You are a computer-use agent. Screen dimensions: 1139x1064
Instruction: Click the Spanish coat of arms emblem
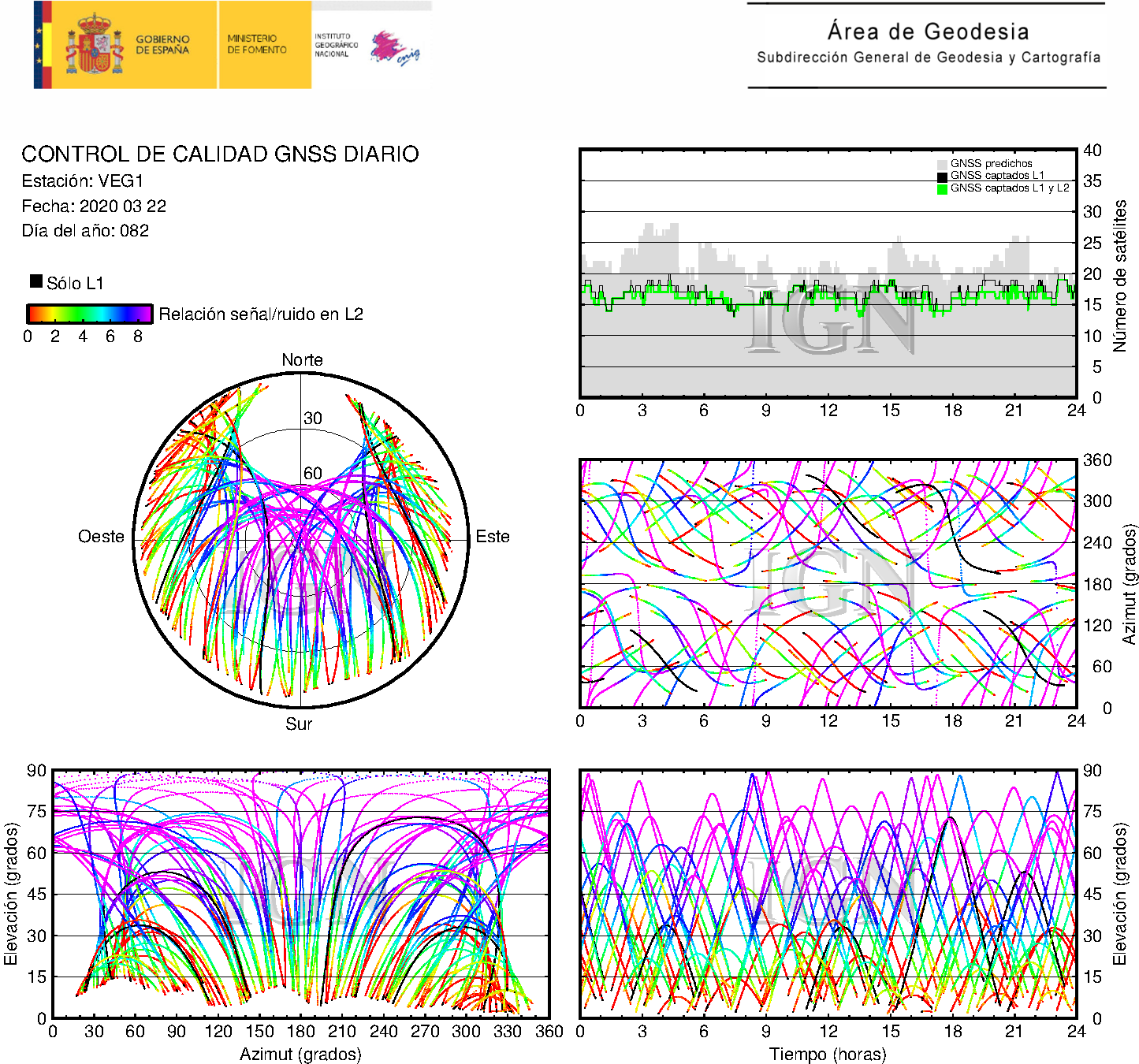(94, 45)
